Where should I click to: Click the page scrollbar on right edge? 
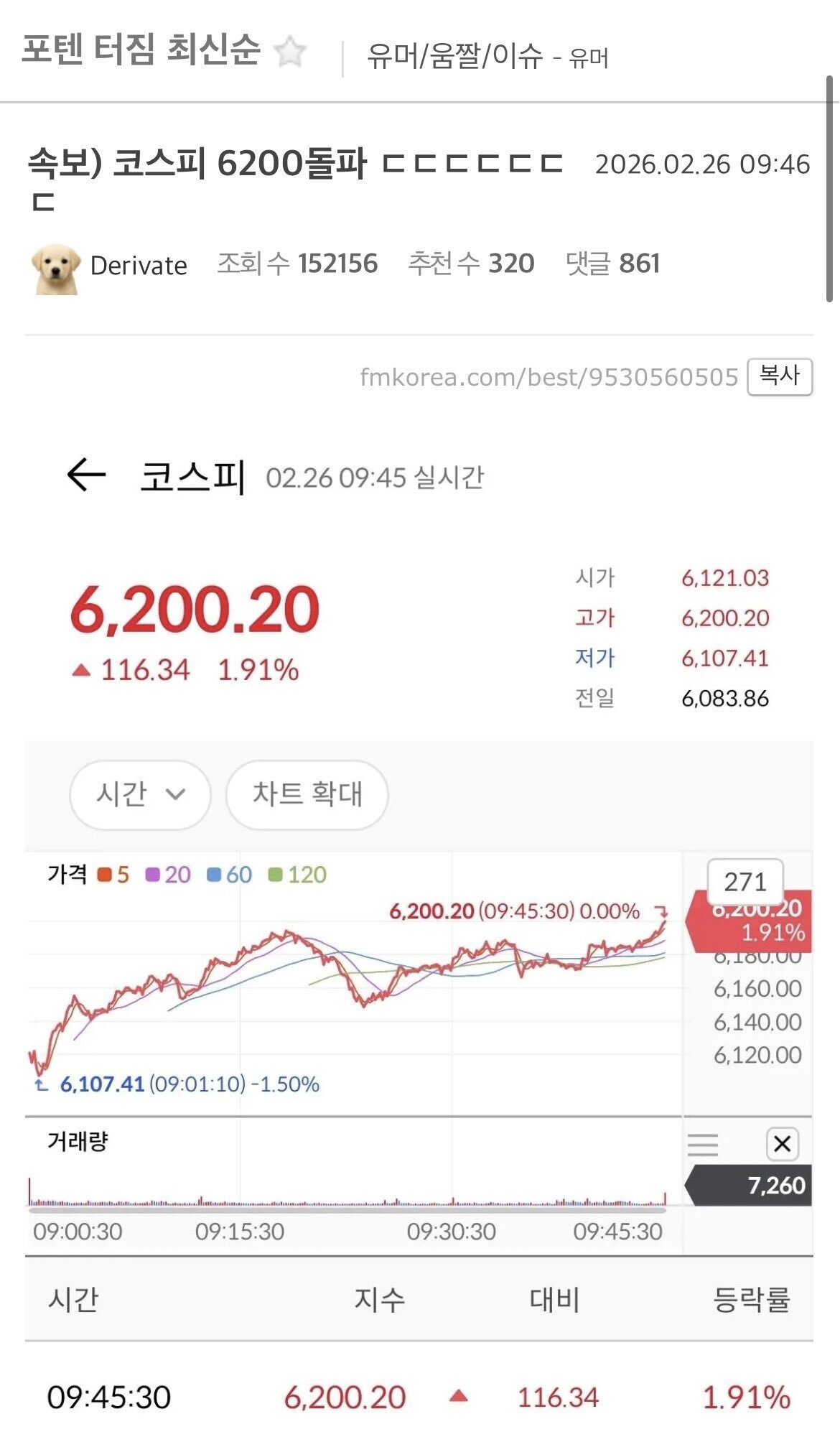[x=829, y=188]
